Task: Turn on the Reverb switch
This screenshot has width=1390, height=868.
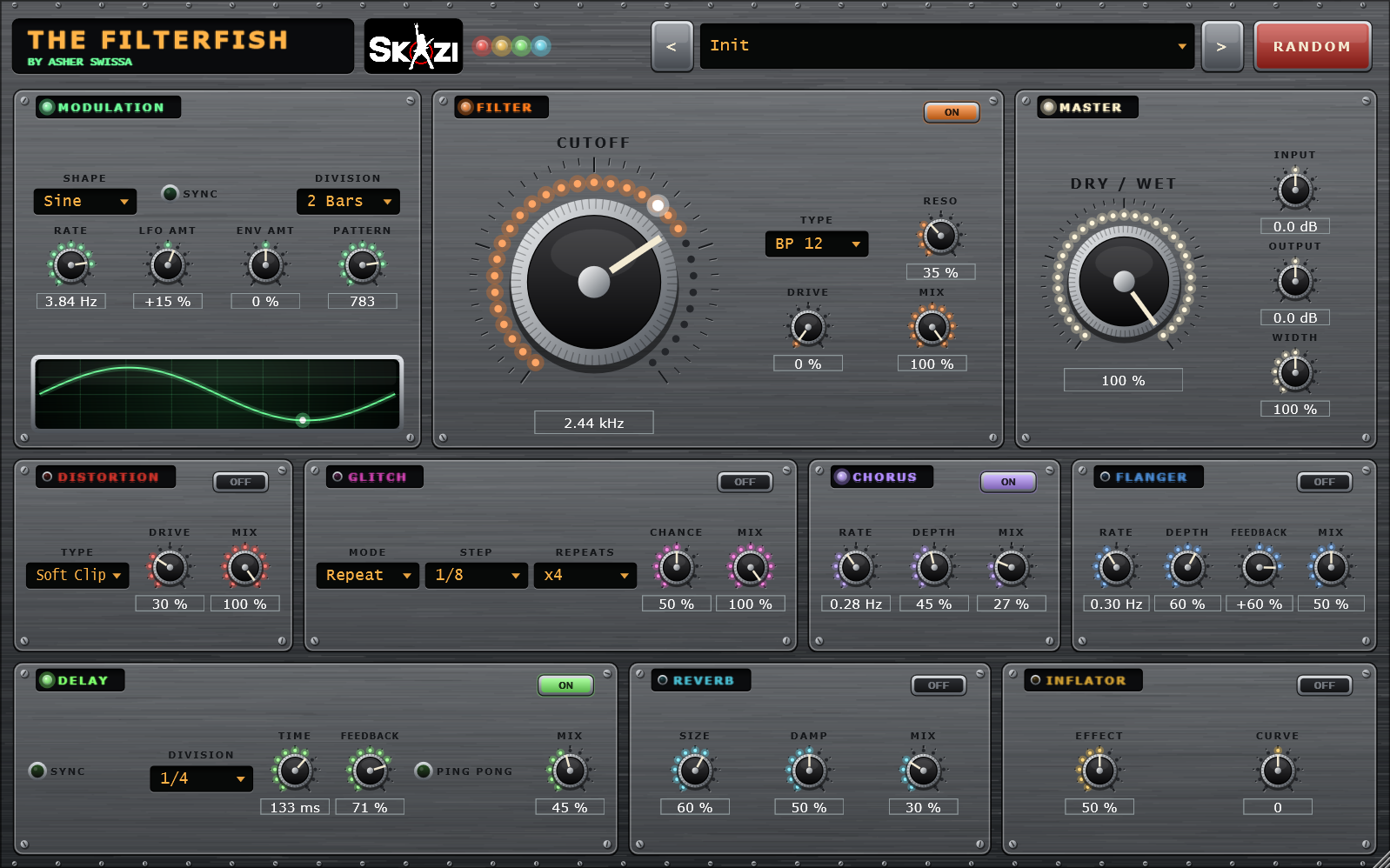Action: (x=938, y=685)
